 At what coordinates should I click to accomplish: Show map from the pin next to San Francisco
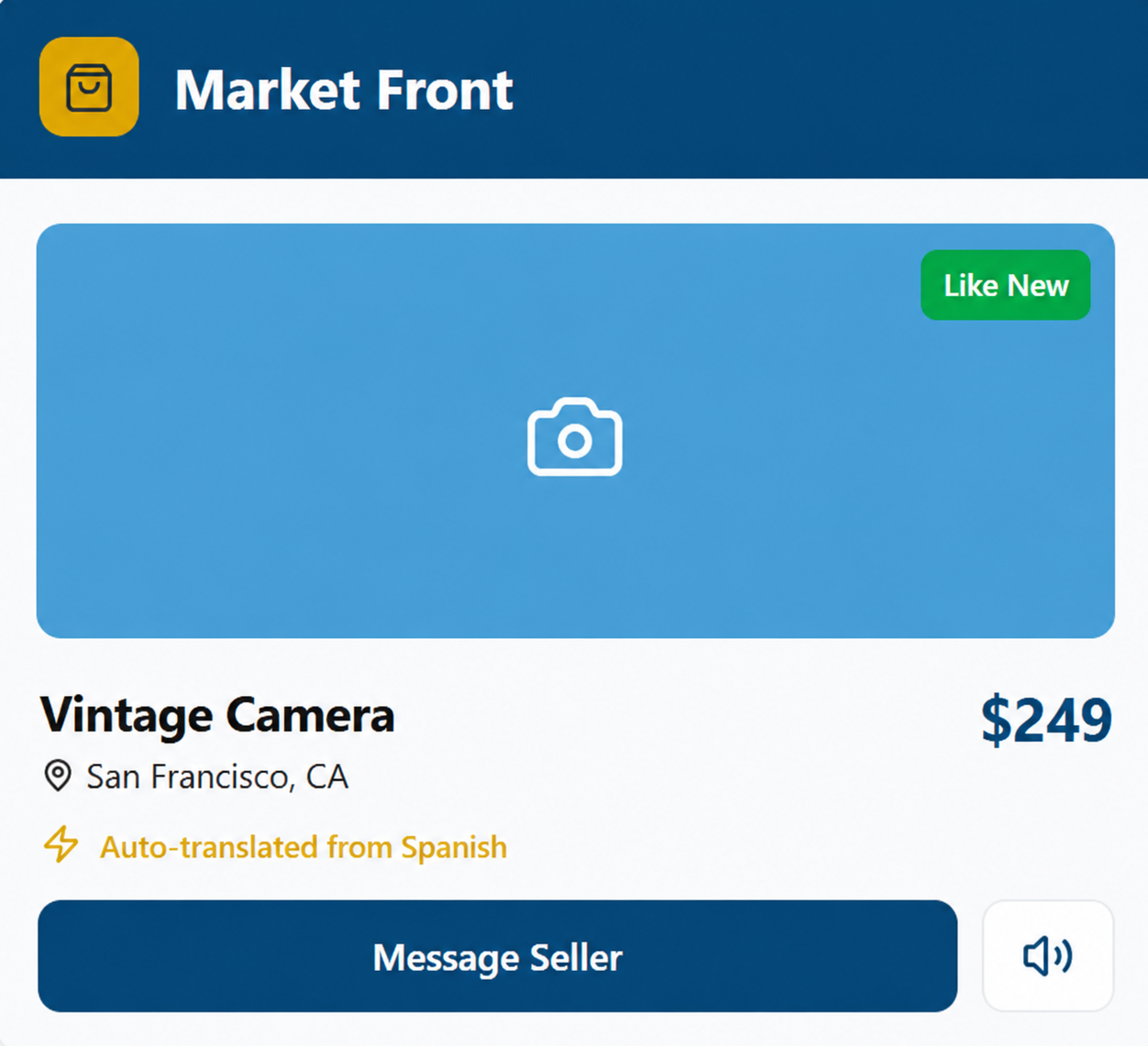[x=58, y=776]
